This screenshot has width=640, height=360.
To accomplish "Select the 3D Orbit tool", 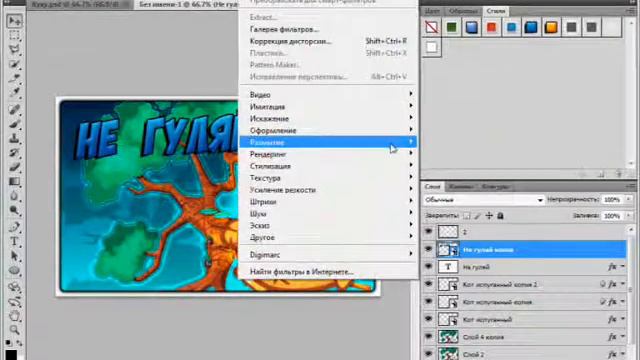I will pyautogui.click(x=14, y=302).
